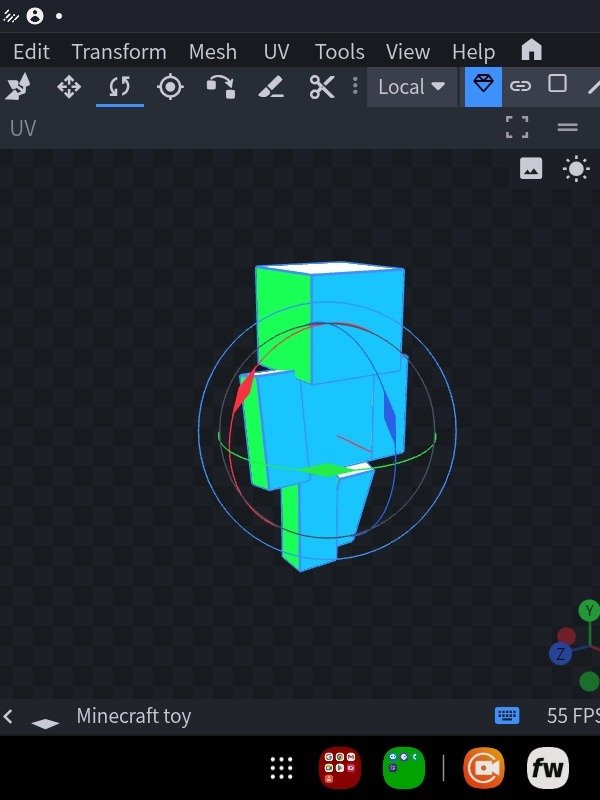
Task: Pick the Seam tool with pen icon
Action: point(271,87)
